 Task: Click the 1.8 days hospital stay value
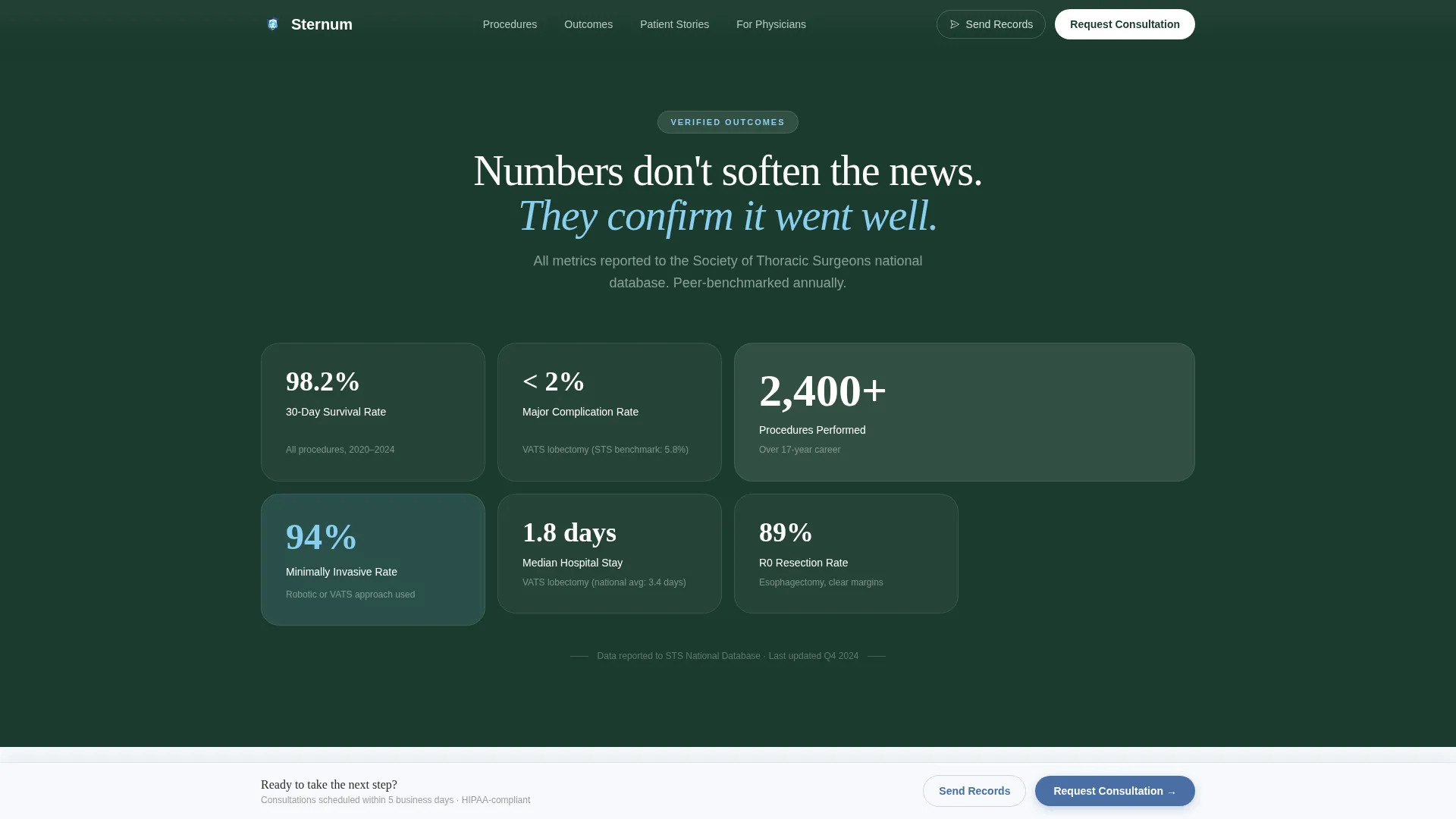(570, 532)
